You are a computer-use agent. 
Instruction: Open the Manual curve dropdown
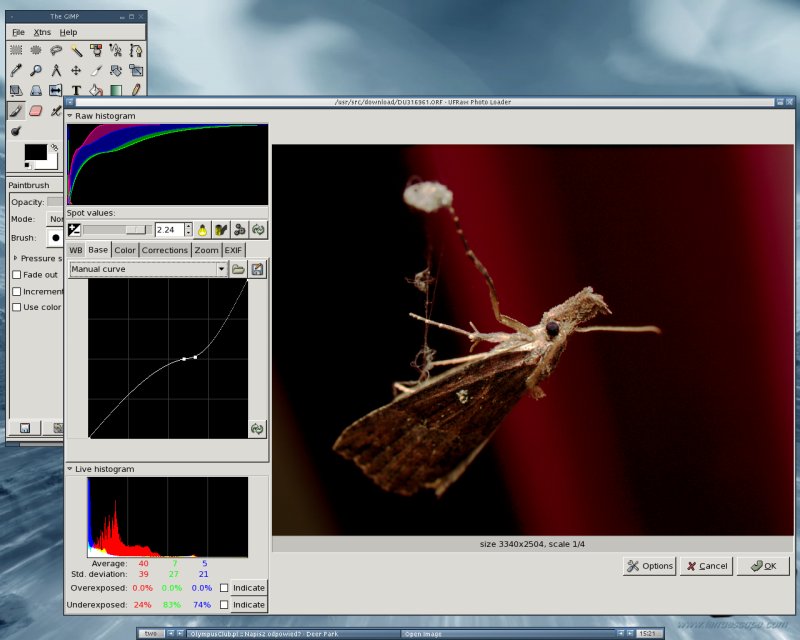coord(148,269)
